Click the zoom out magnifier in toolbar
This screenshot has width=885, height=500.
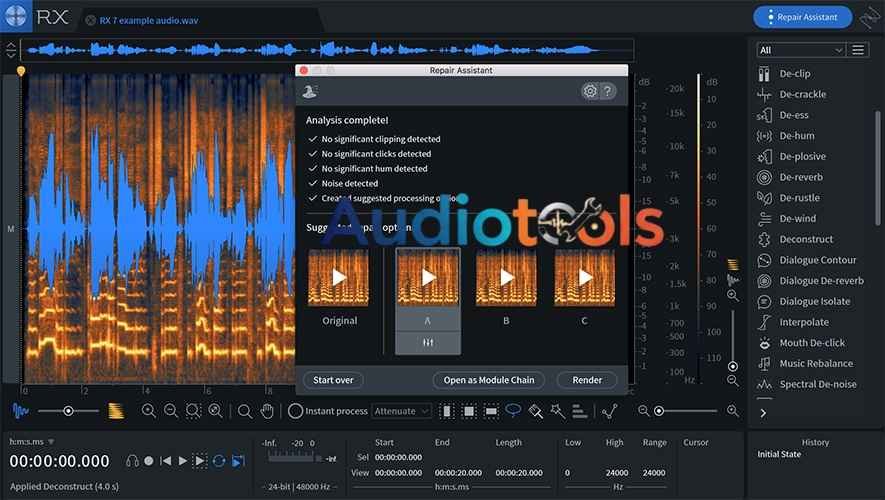(170, 411)
